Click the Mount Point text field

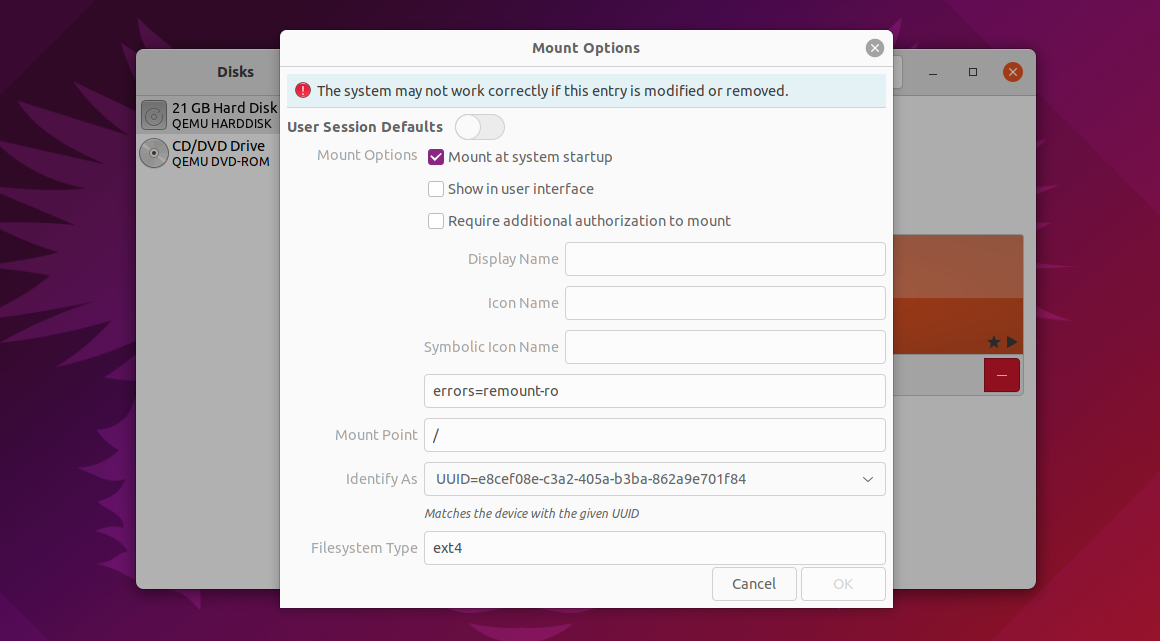[x=655, y=435]
